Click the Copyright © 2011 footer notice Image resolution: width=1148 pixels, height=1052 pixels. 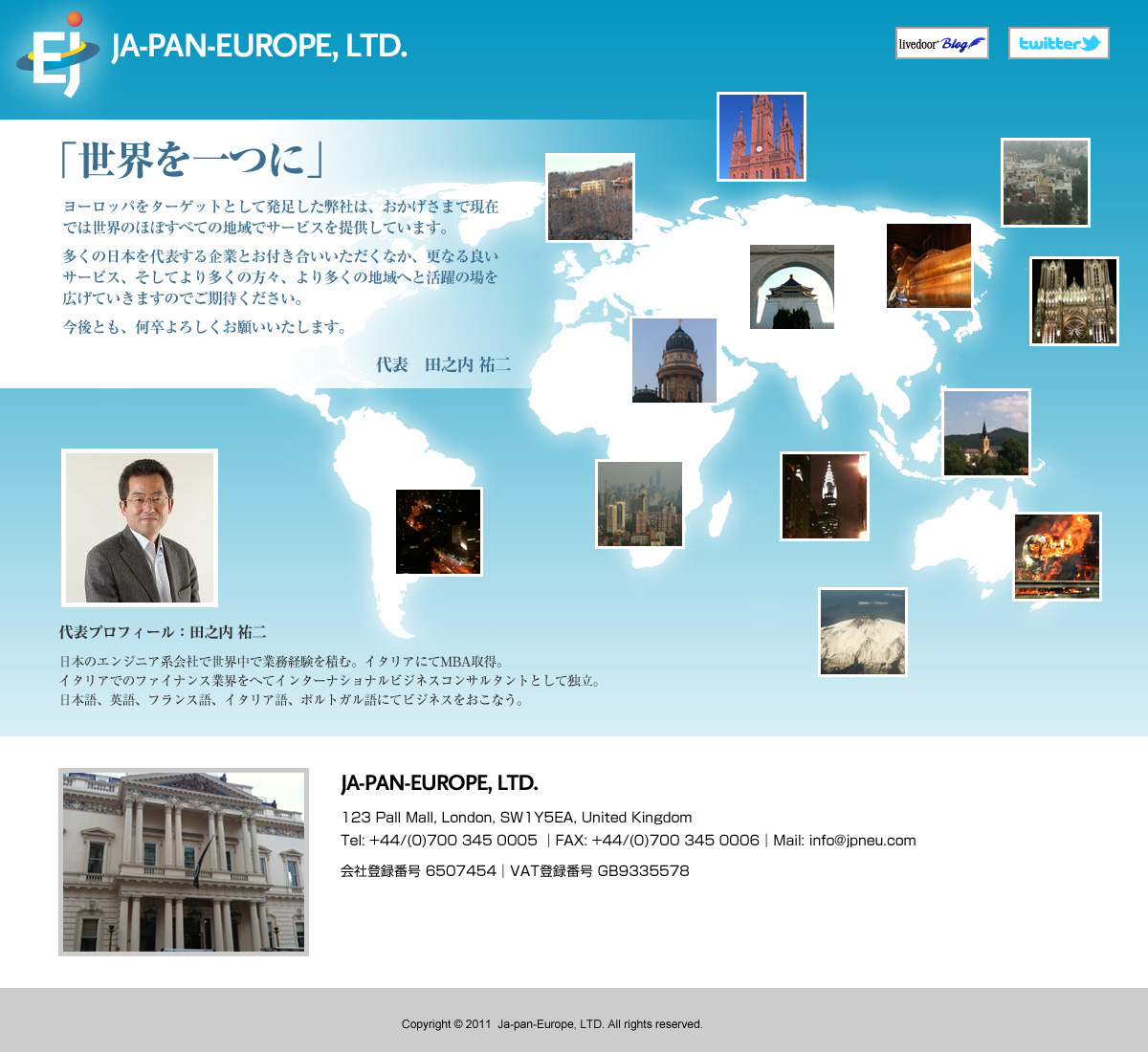point(552,1024)
